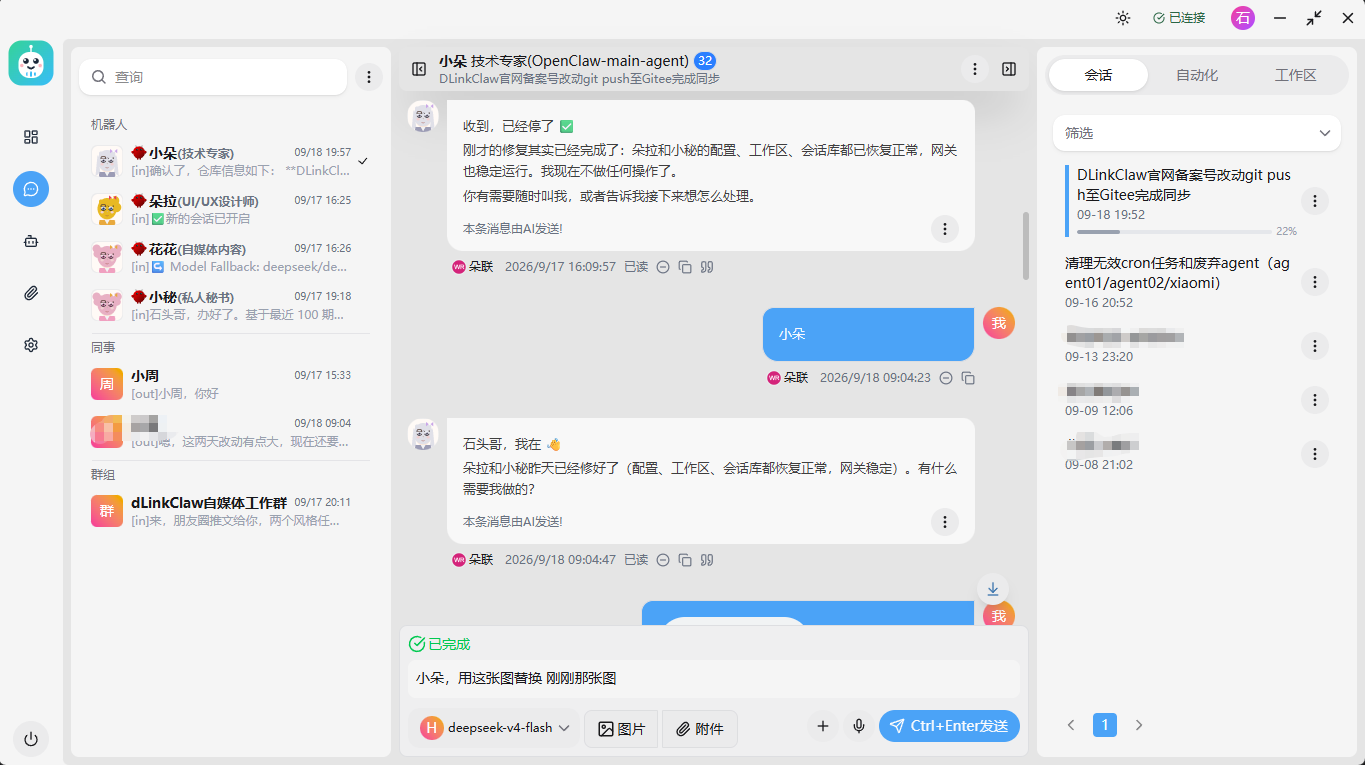This screenshot has width=1365, height=765.
Task: Click minus icon under 09:04:47 message
Action: pyautogui.click(x=663, y=560)
